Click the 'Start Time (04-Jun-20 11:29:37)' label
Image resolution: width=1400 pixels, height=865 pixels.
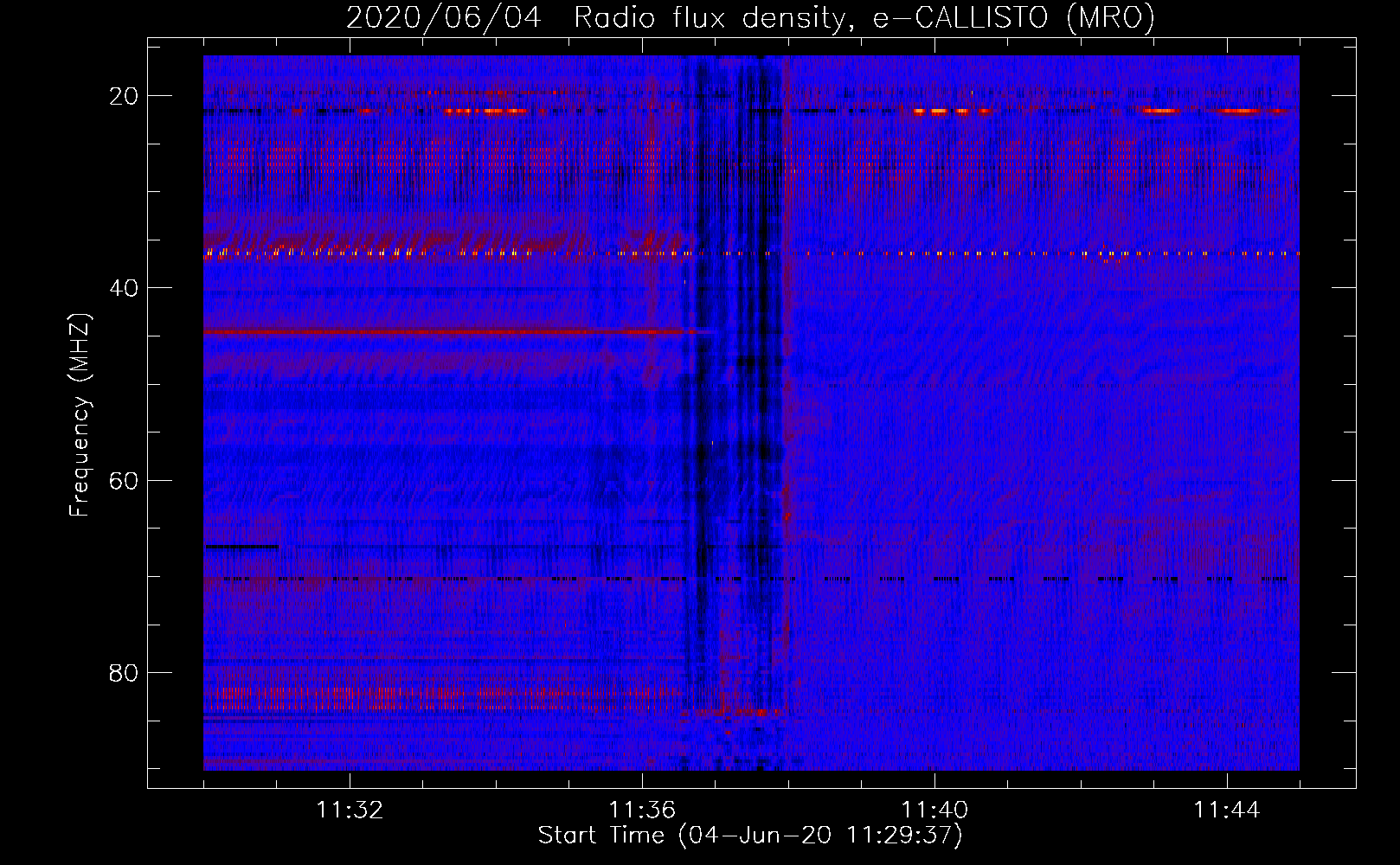coord(750,836)
